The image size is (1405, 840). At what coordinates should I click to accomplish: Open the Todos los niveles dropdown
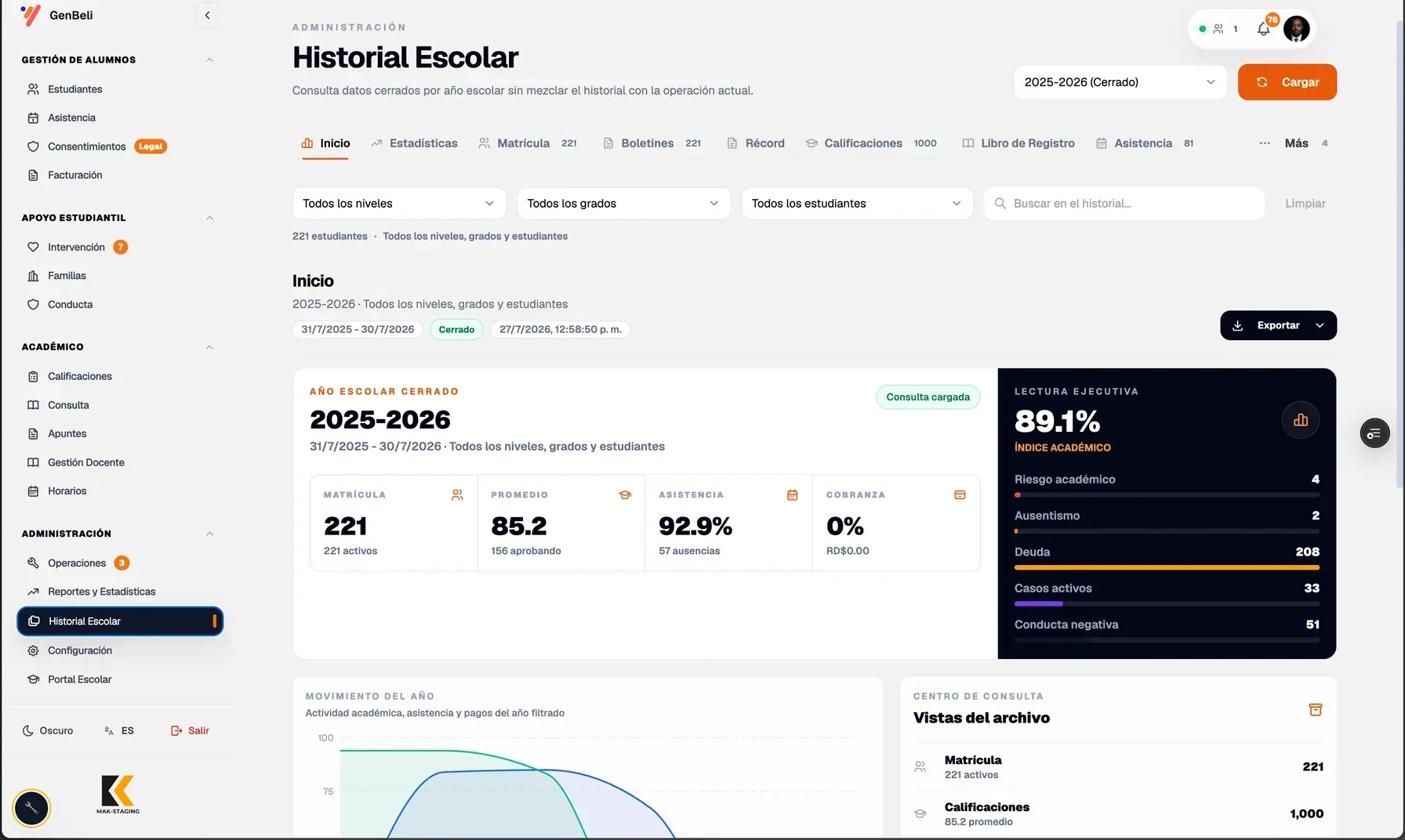click(399, 204)
